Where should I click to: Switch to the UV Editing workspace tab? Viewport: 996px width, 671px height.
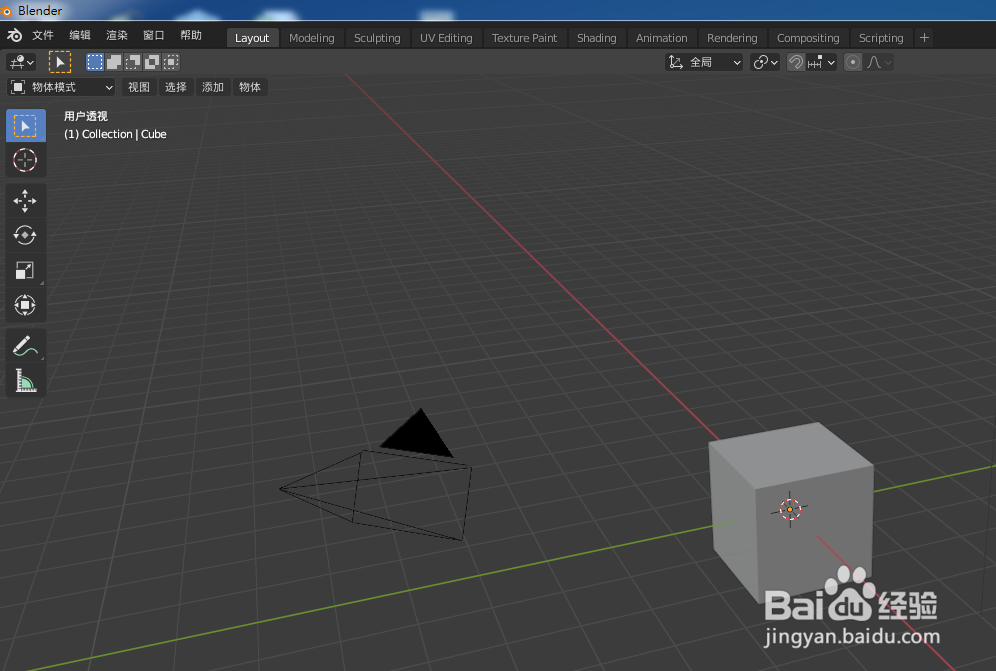pos(446,38)
